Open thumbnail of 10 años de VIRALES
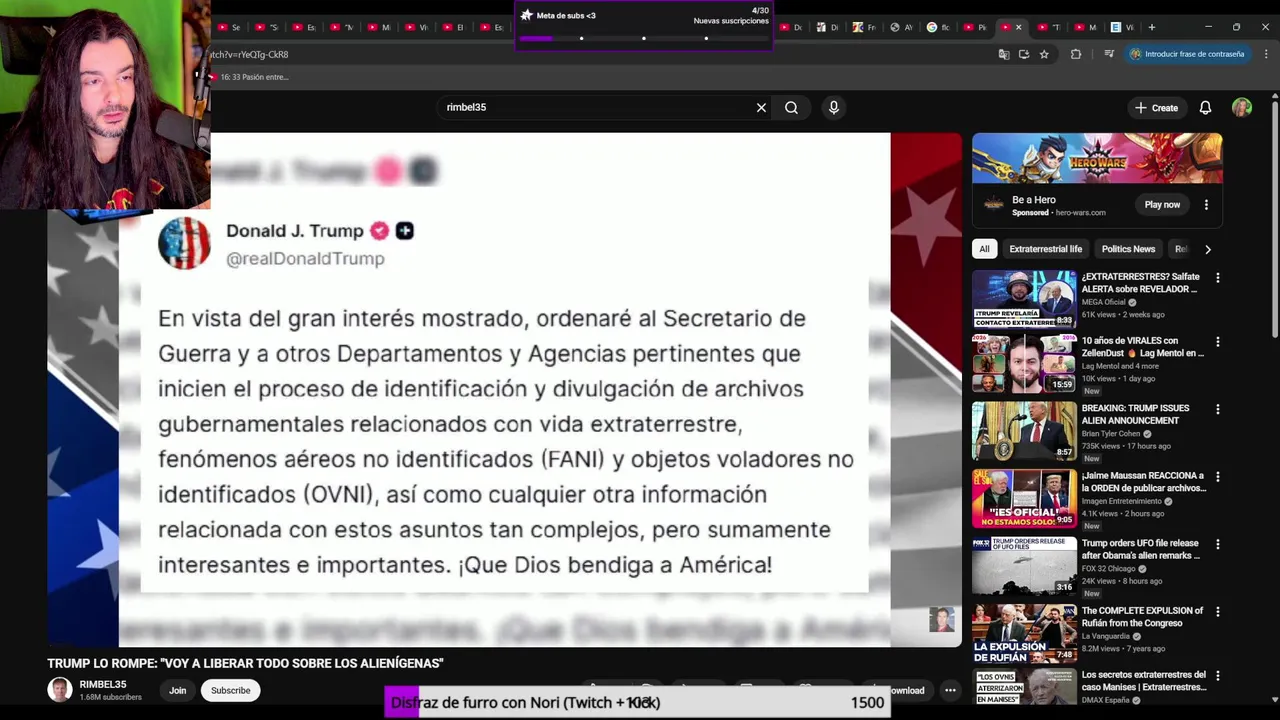 (1024, 363)
